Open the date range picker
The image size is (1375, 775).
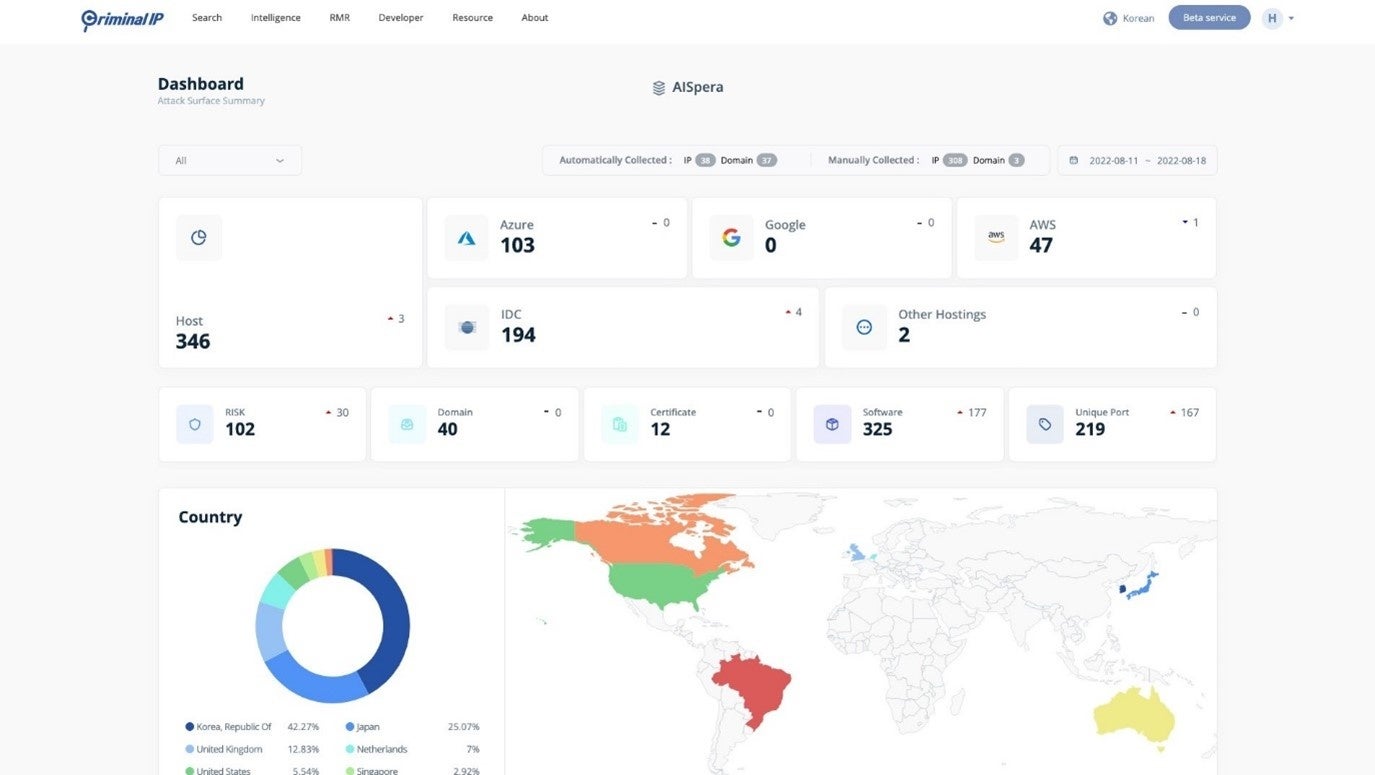click(1137, 160)
